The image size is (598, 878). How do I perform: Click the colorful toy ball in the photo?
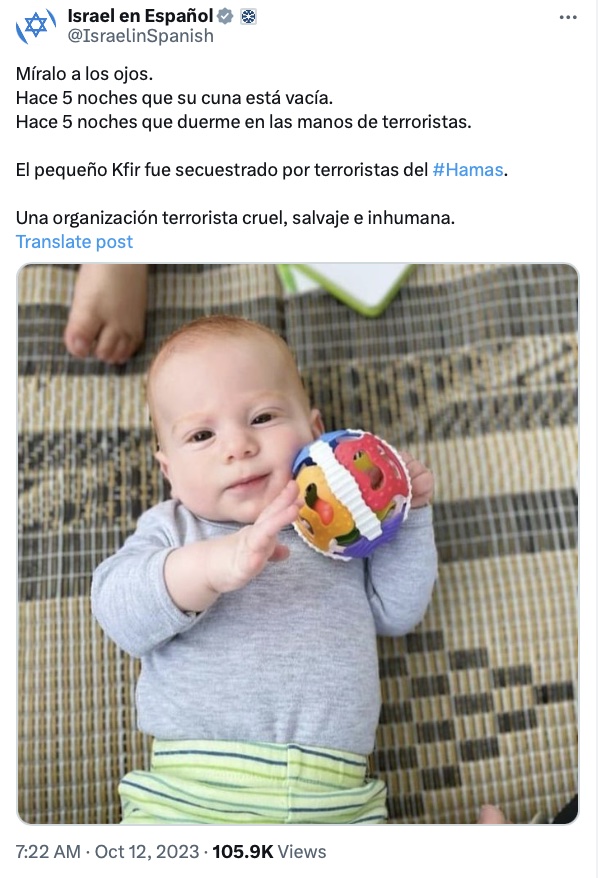click(x=352, y=493)
